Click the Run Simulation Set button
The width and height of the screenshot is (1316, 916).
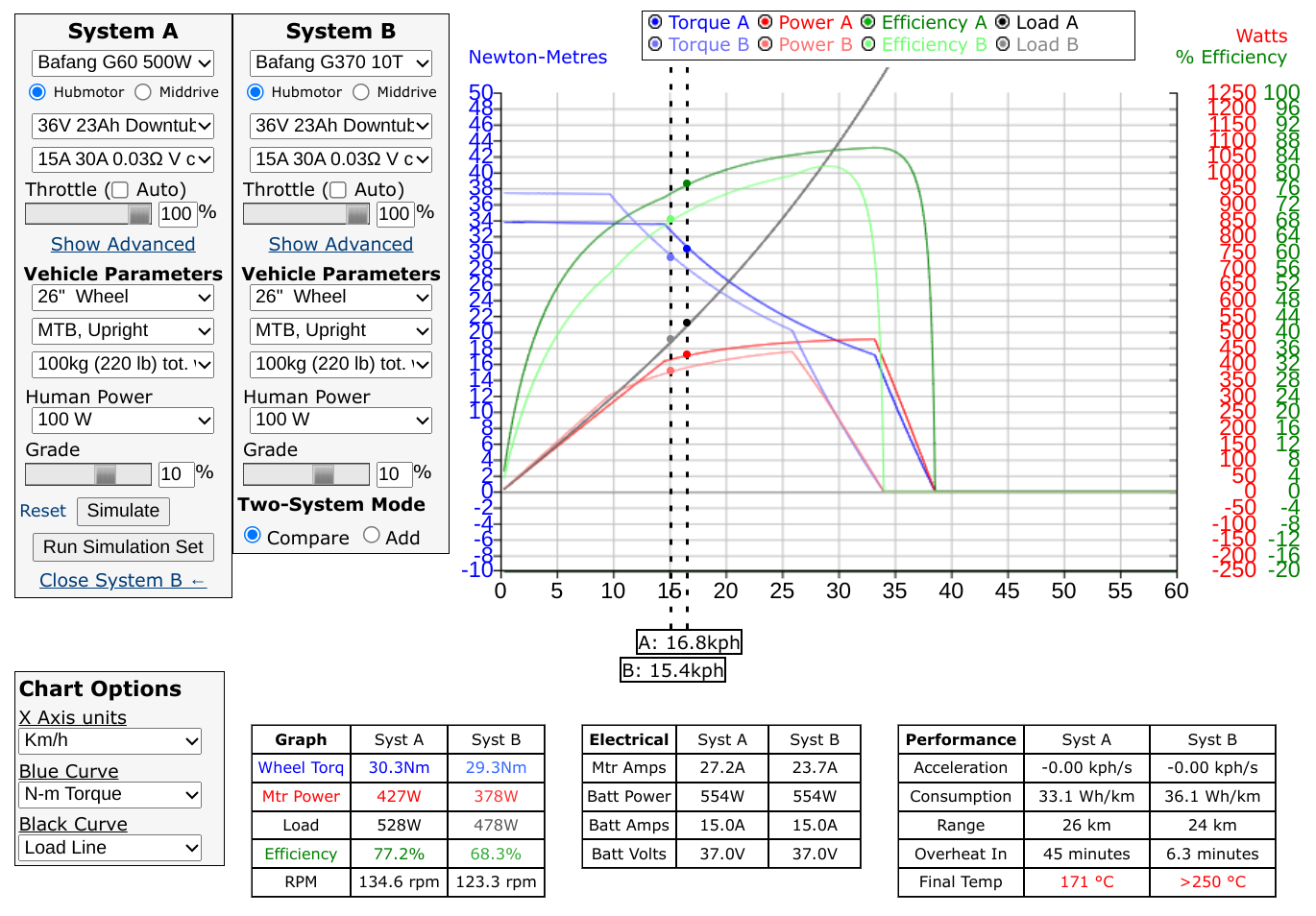pos(123,547)
